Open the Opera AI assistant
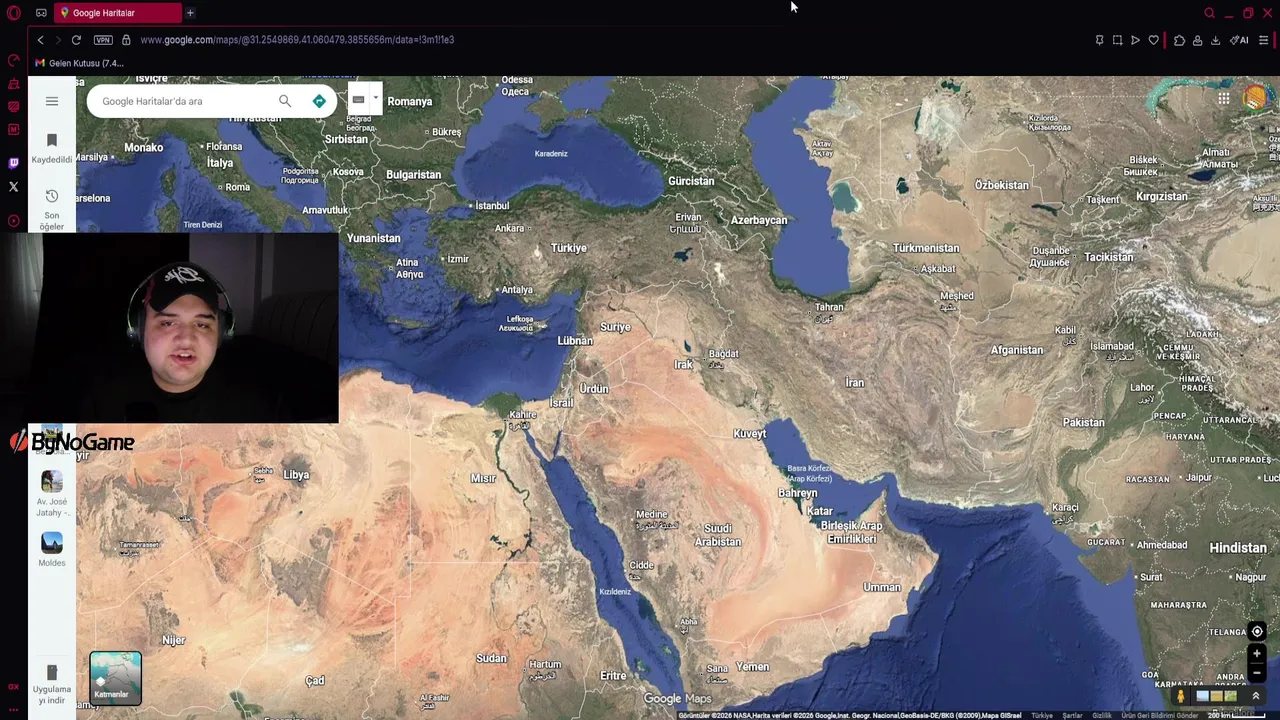The height and width of the screenshot is (720, 1280). pyautogui.click(x=1239, y=40)
